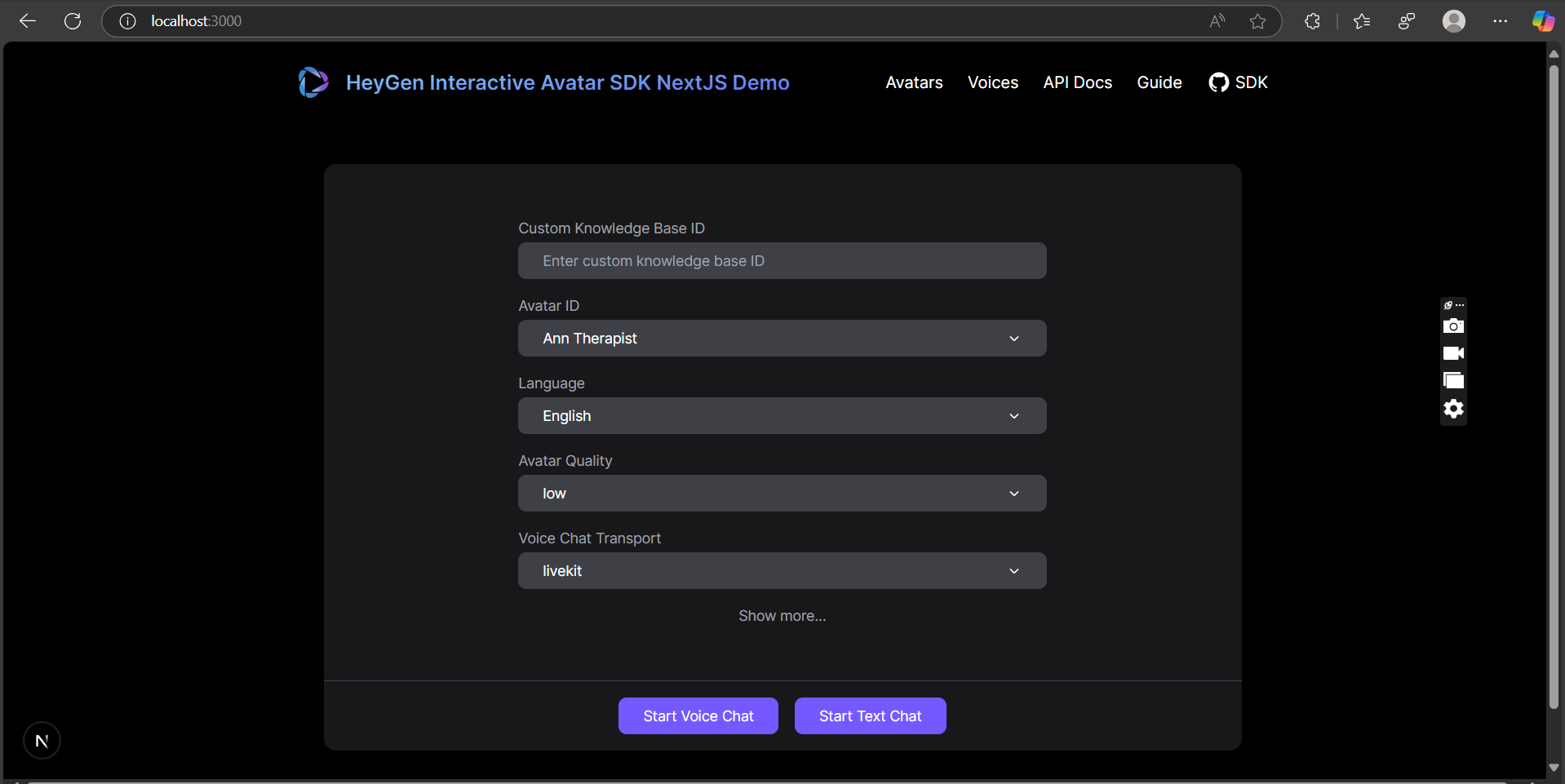1565x784 pixels.
Task: Click the page scrollbar up arrow
Action: pyautogui.click(x=1554, y=54)
